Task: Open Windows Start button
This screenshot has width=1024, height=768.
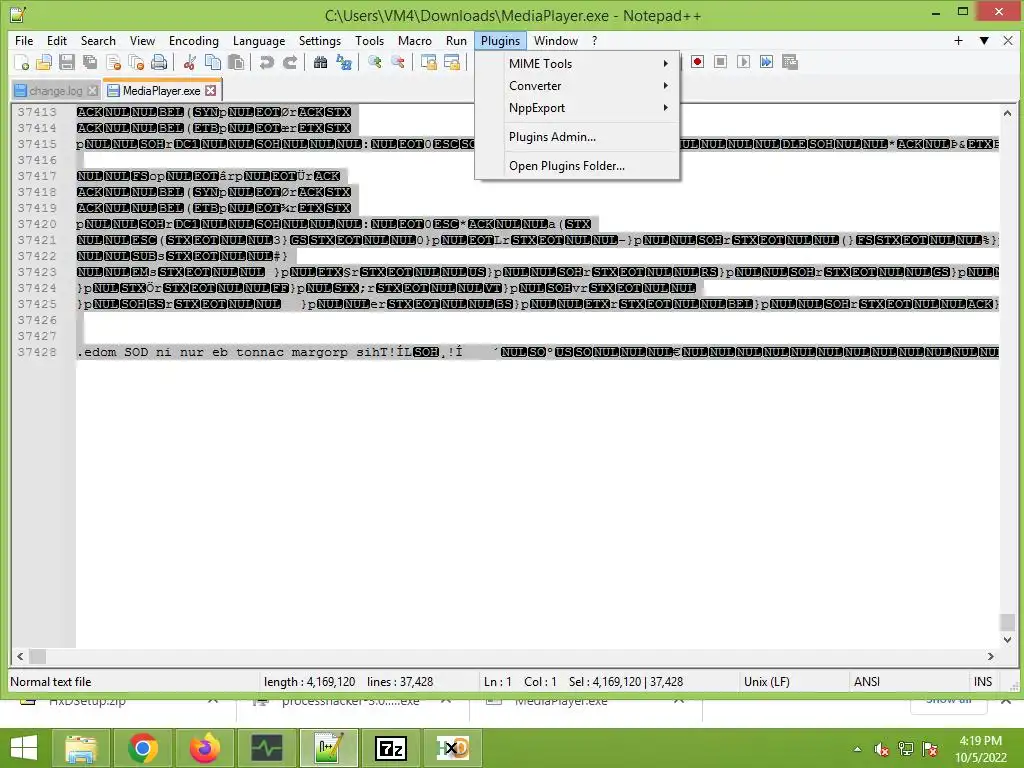Action: point(24,748)
